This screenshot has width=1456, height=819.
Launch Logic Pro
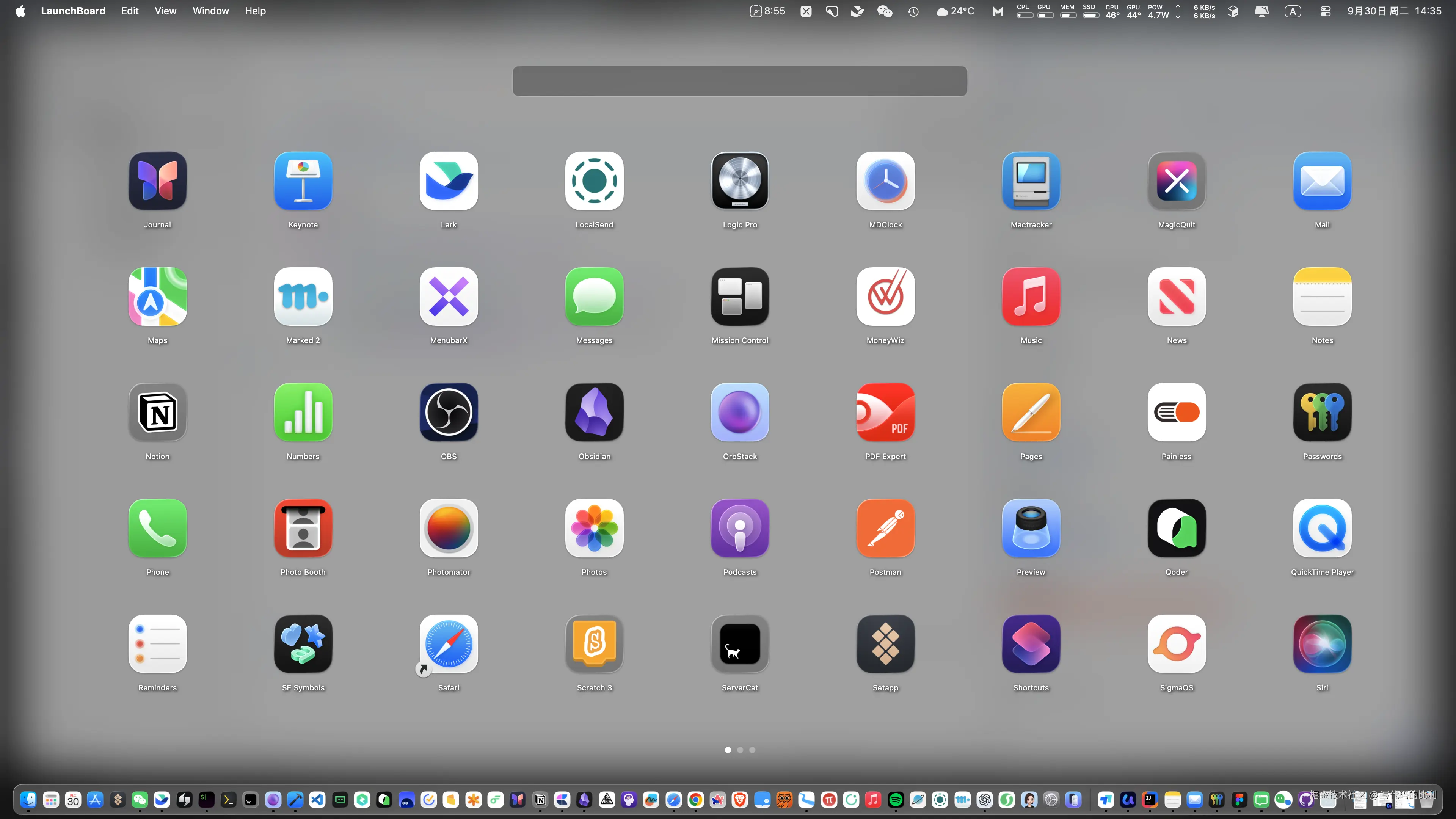[739, 181]
